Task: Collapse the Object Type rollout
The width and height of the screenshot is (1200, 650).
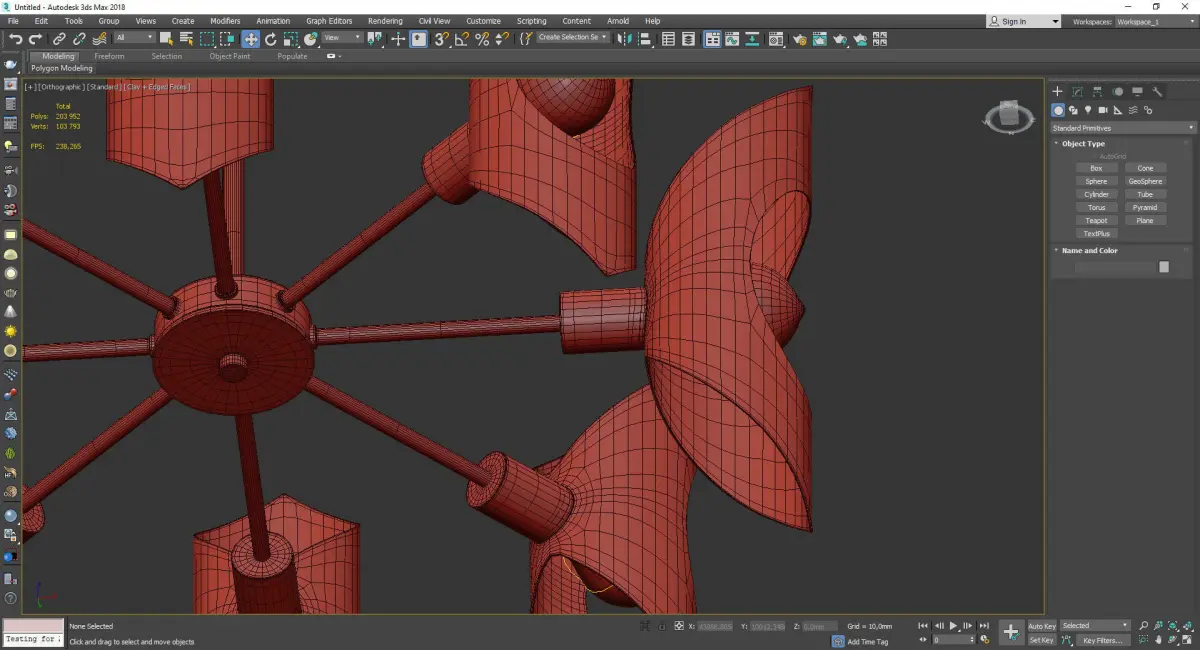Action: coord(1083,144)
